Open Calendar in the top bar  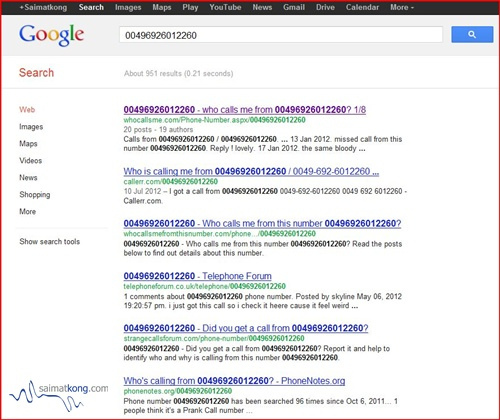pos(362,7)
